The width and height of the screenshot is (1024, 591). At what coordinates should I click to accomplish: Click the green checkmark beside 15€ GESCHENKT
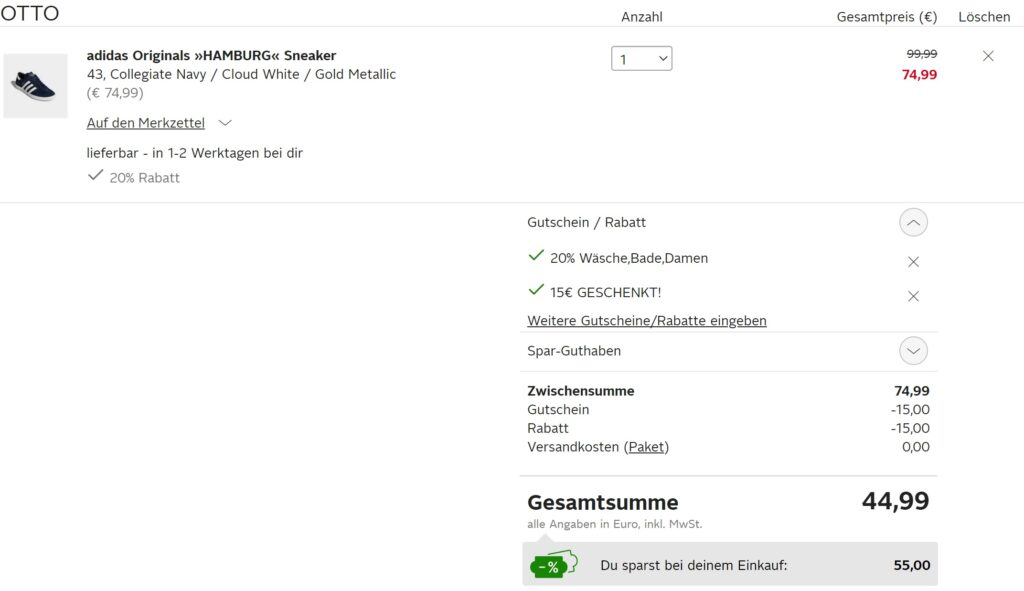536,290
